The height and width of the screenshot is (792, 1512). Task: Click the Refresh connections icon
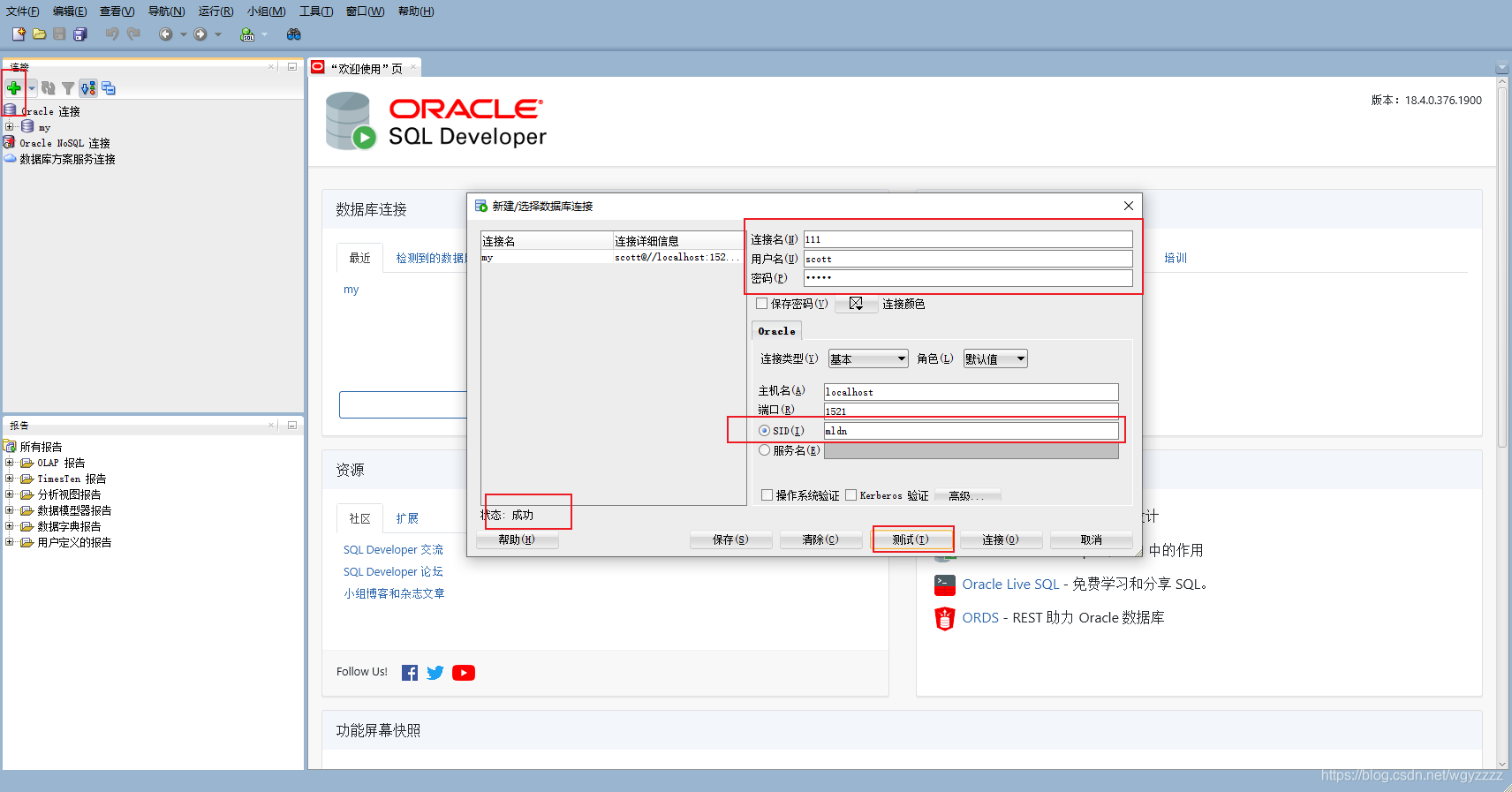point(49,88)
